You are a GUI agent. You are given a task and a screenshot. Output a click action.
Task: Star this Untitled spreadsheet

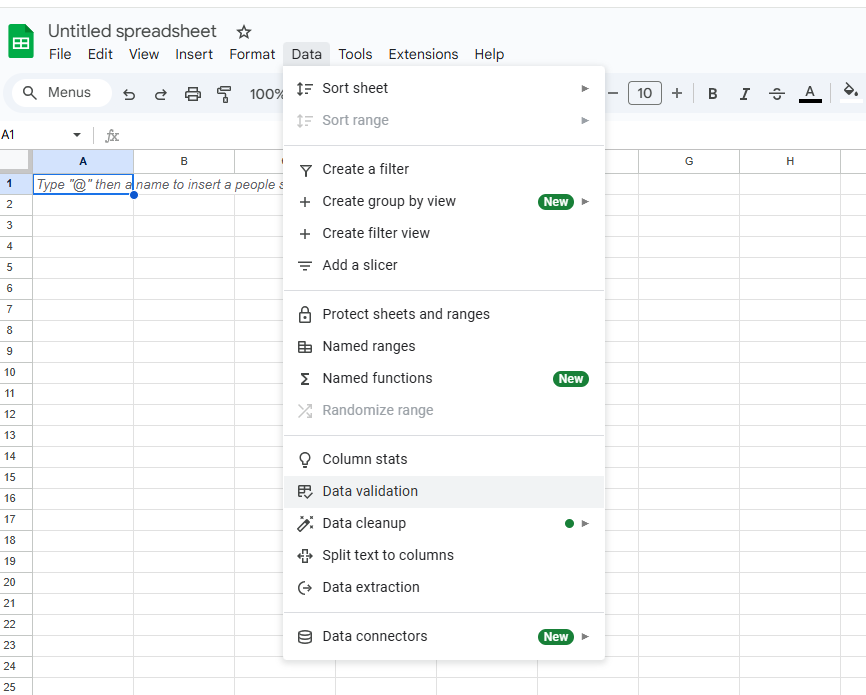244,32
